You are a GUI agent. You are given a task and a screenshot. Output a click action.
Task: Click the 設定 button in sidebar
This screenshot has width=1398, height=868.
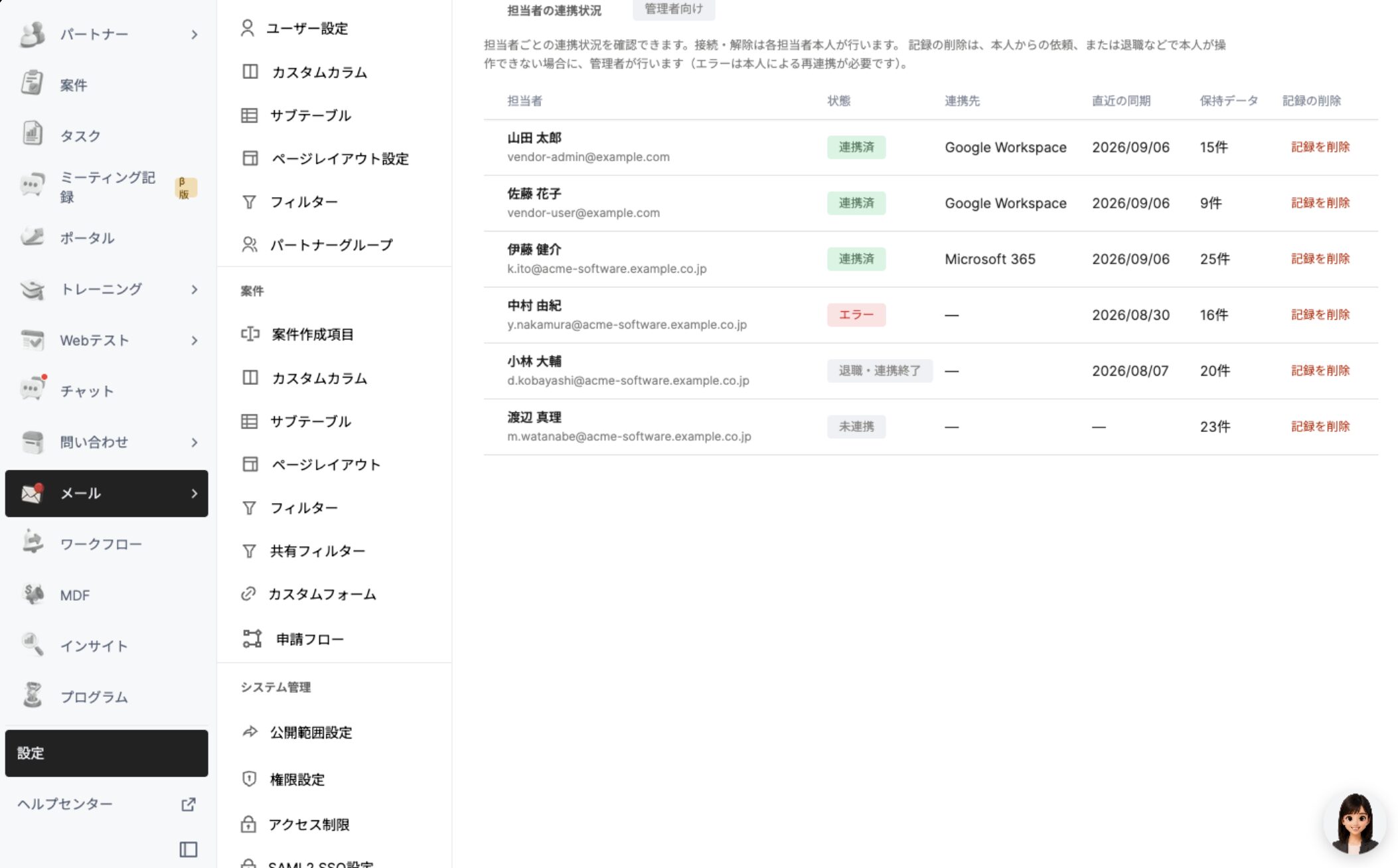(106, 753)
